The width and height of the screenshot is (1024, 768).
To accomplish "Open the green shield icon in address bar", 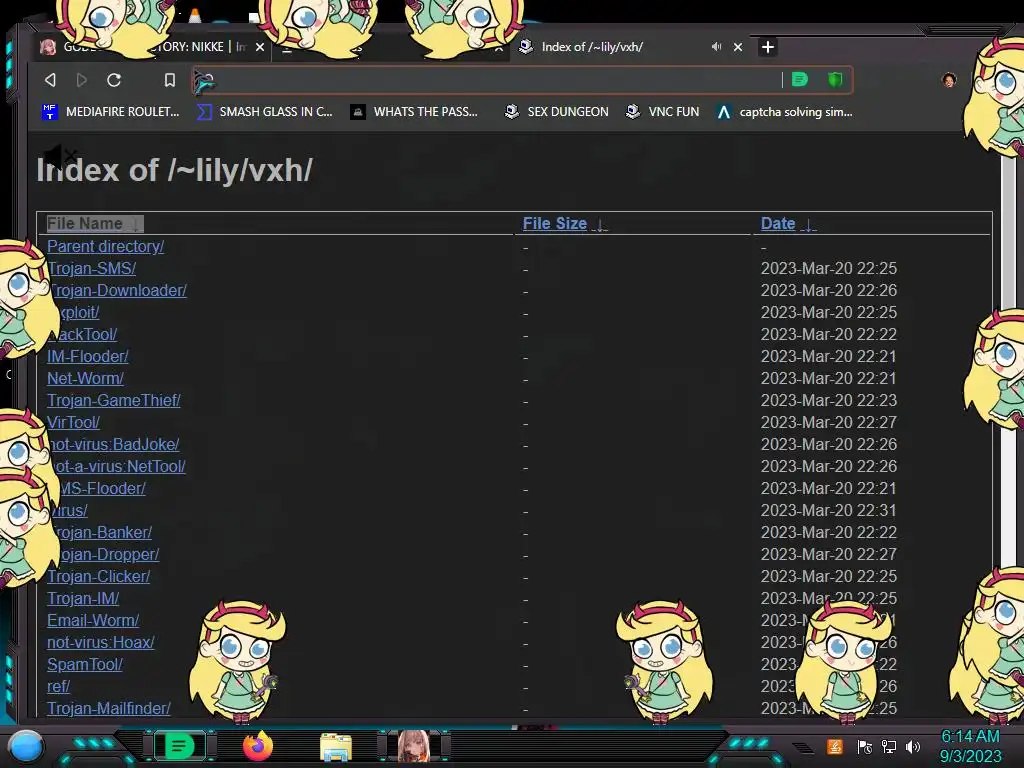I will (x=835, y=80).
